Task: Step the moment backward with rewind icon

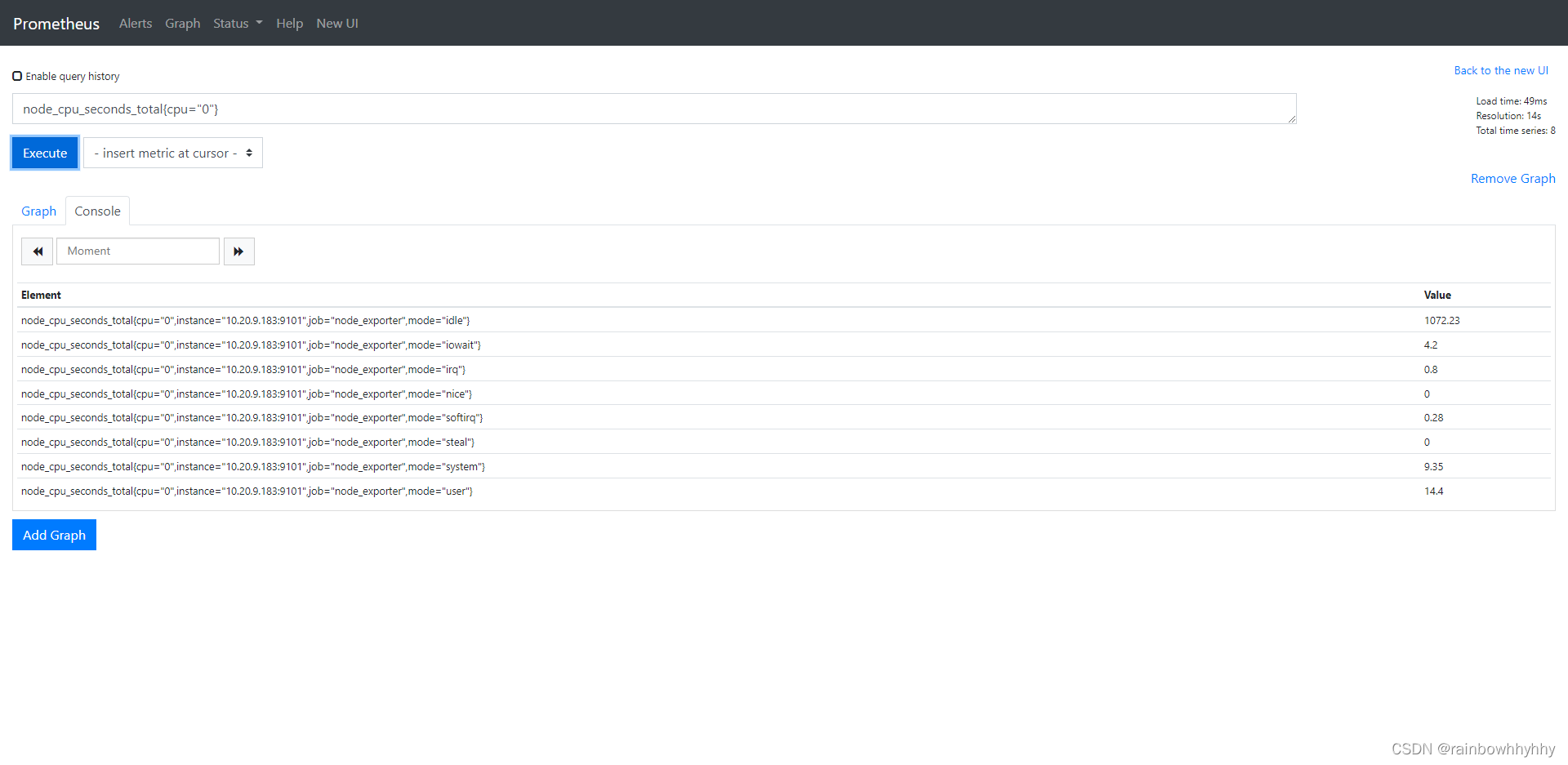Action: tap(37, 251)
